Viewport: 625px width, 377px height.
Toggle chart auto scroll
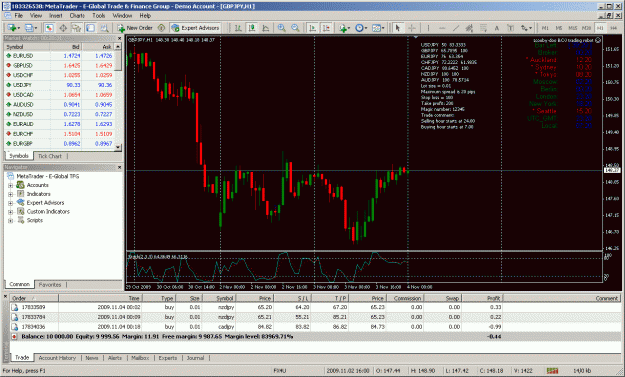(x=312, y=28)
